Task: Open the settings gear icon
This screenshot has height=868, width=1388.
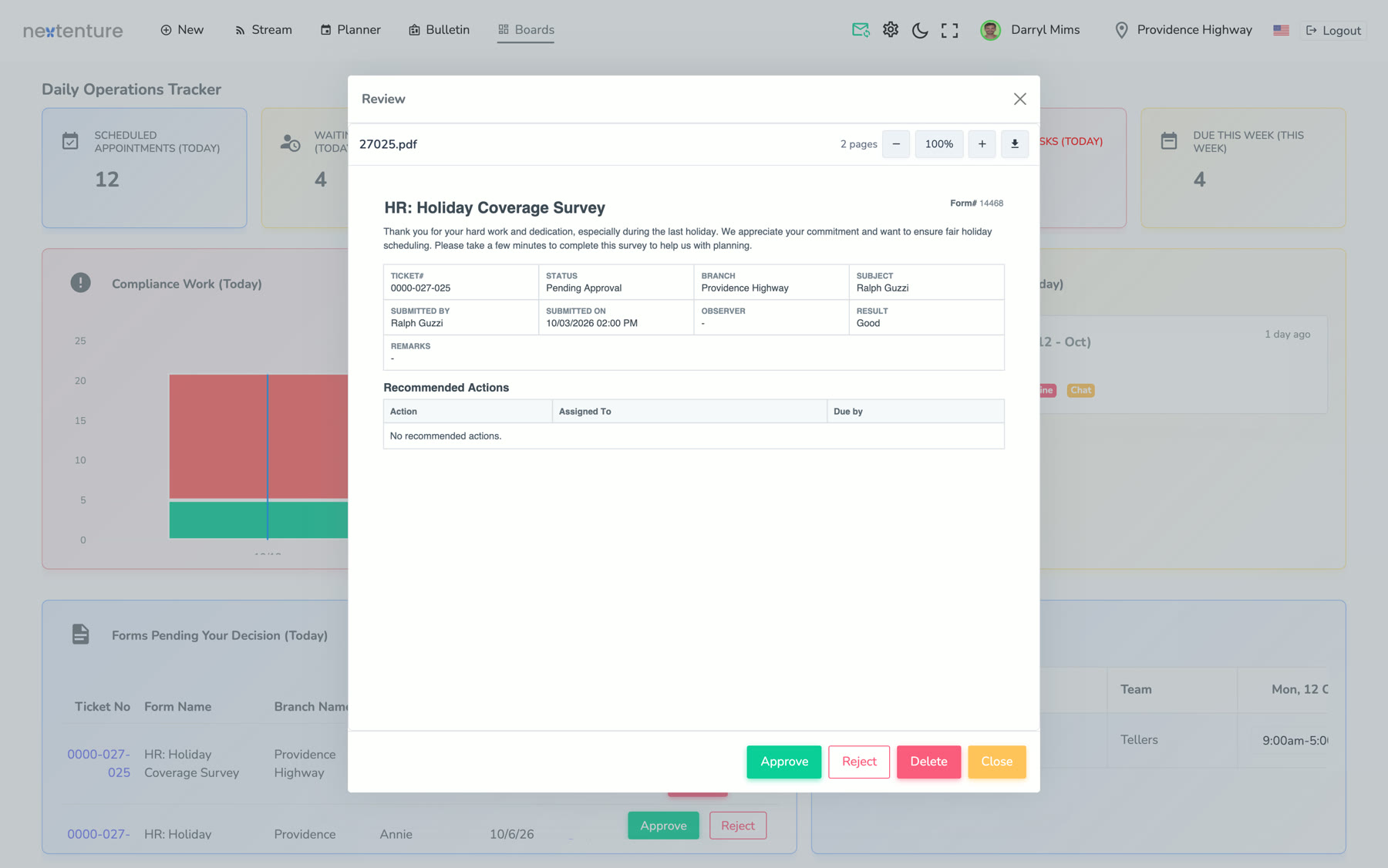Action: click(891, 30)
